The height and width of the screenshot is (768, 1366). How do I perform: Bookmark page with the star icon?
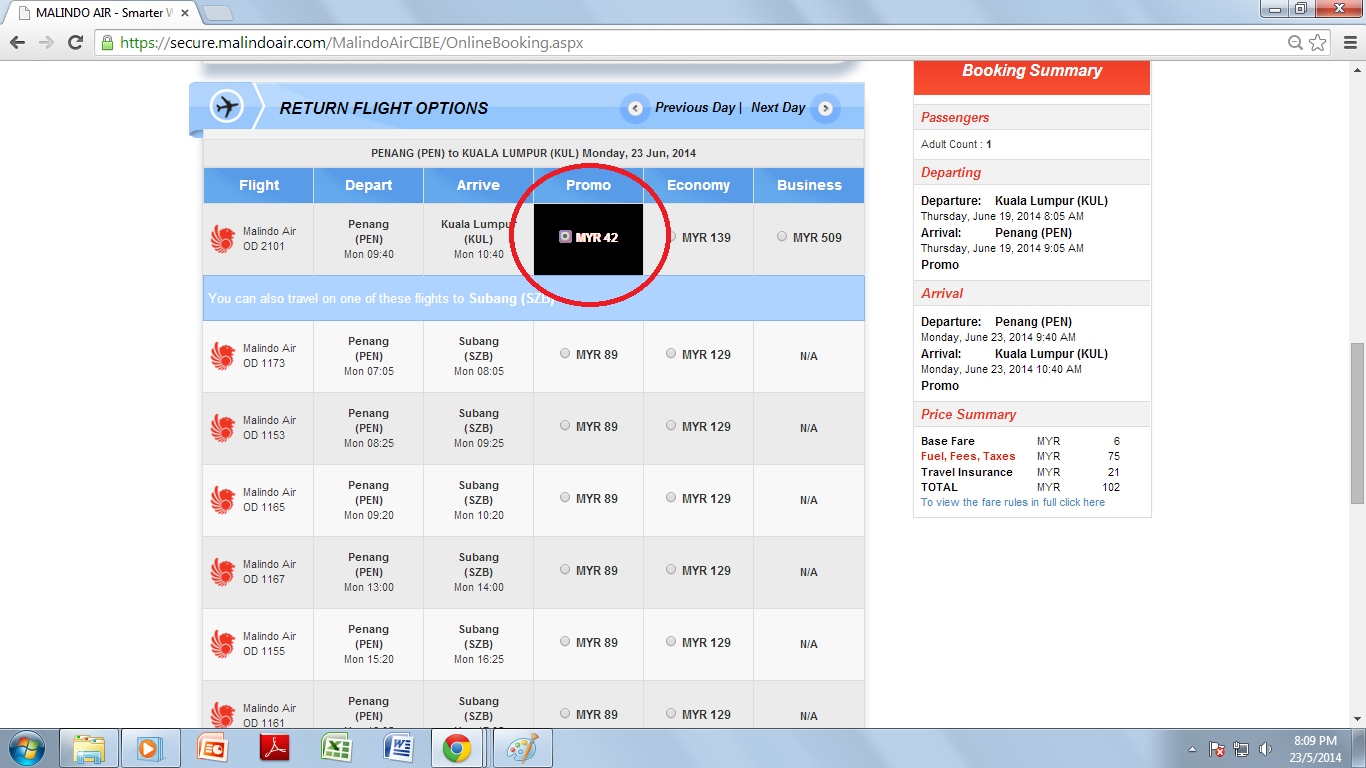click(1318, 43)
